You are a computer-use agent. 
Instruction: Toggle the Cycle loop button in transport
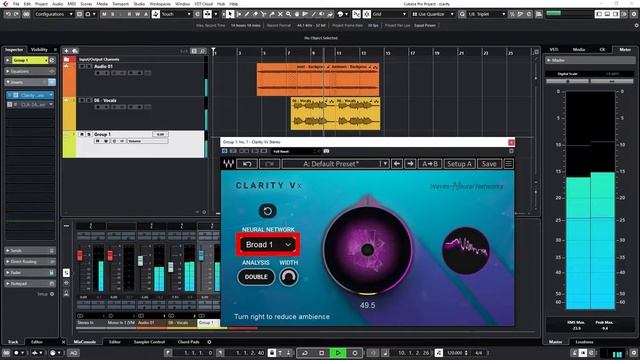[x=305, y=353]
